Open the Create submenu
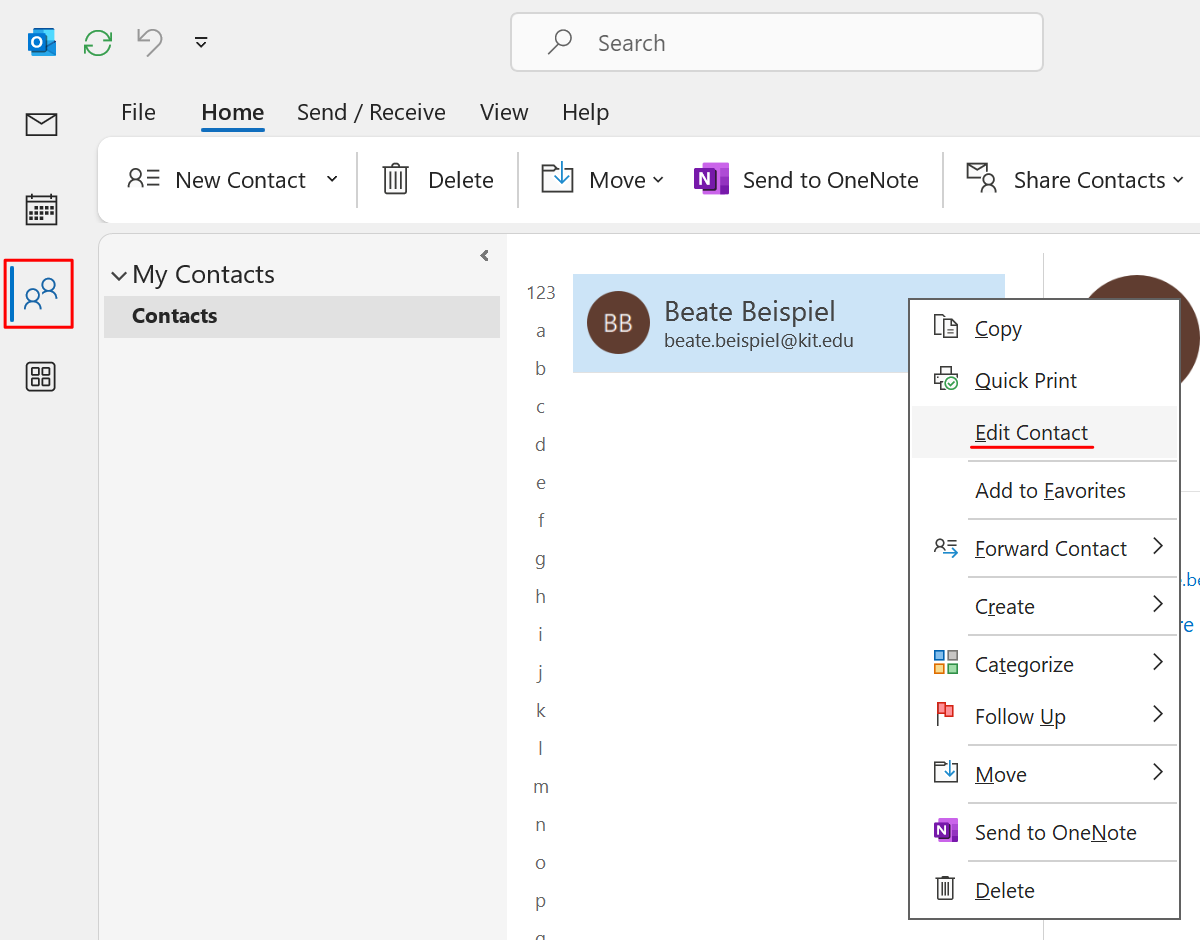Image resolution: width=1200 pixels, height=940 pixels. (1044, 606)
